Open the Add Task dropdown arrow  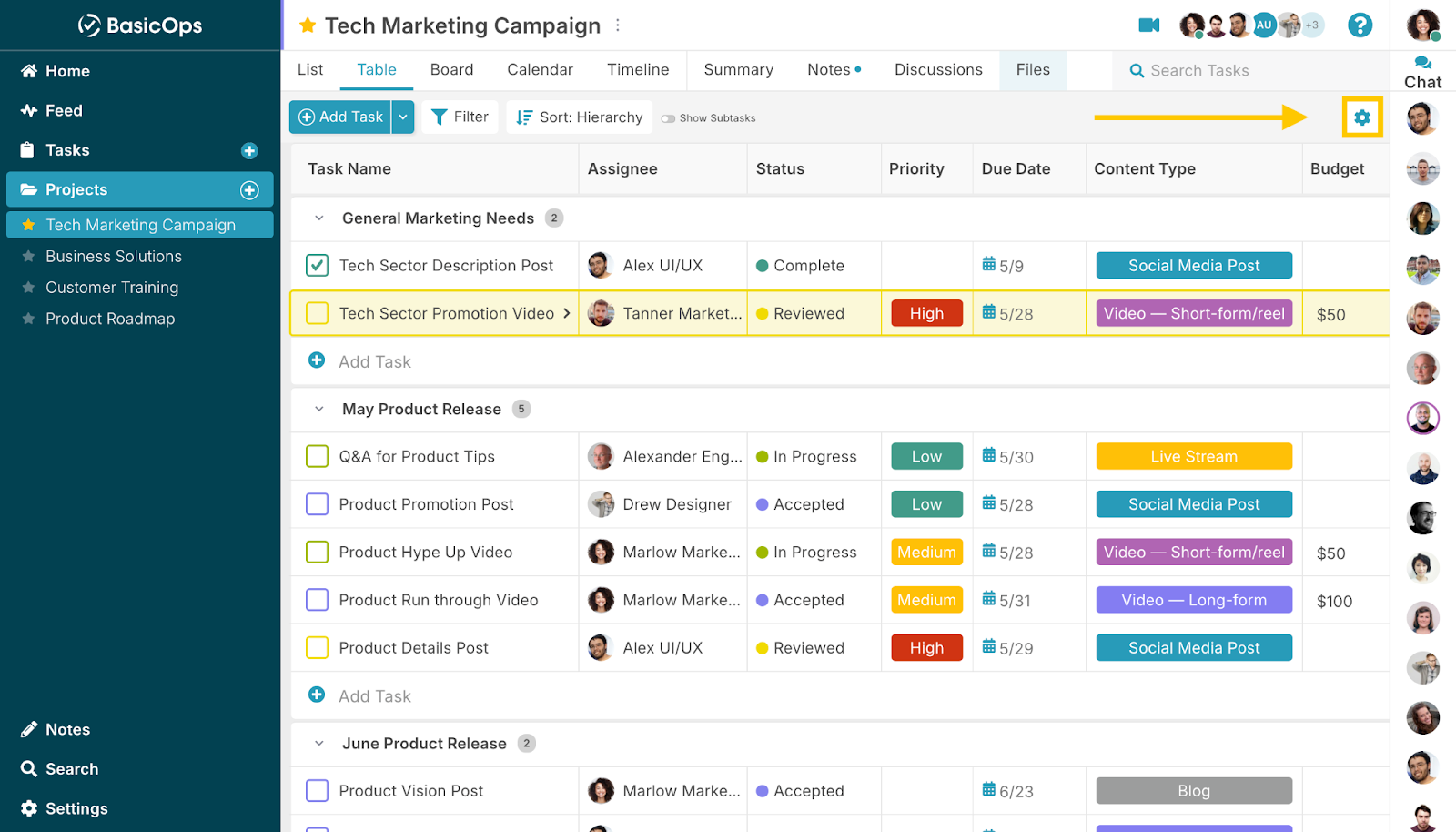click(x=403, y=117)
